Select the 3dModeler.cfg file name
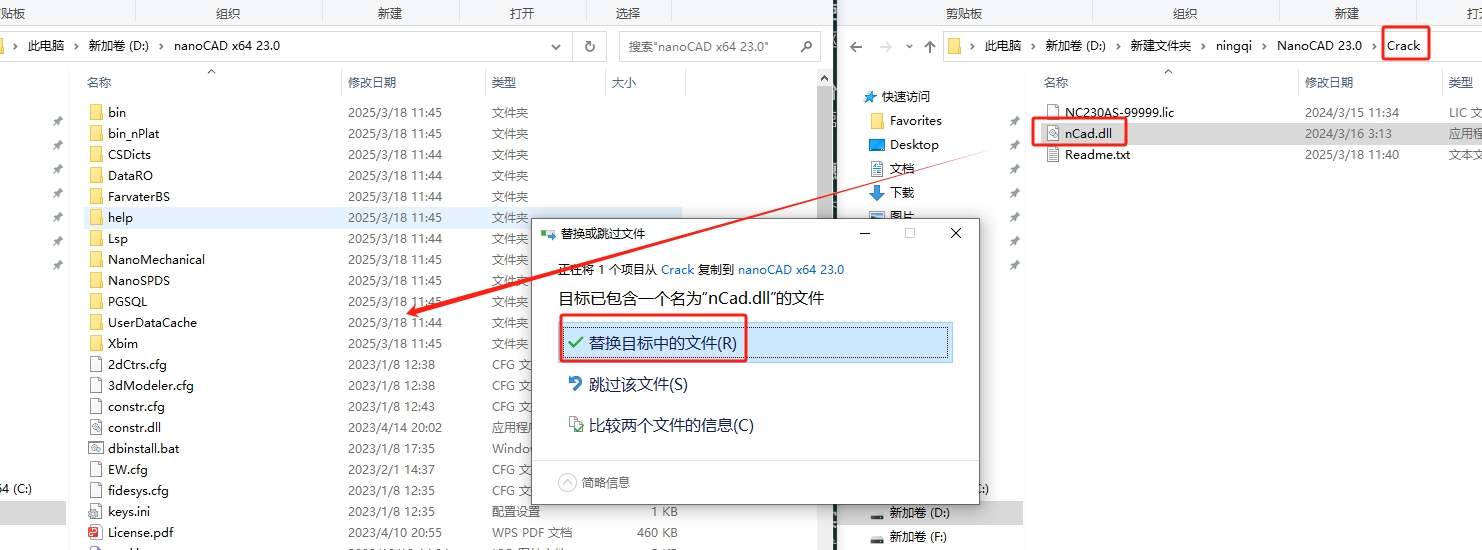 coord(151,385)
